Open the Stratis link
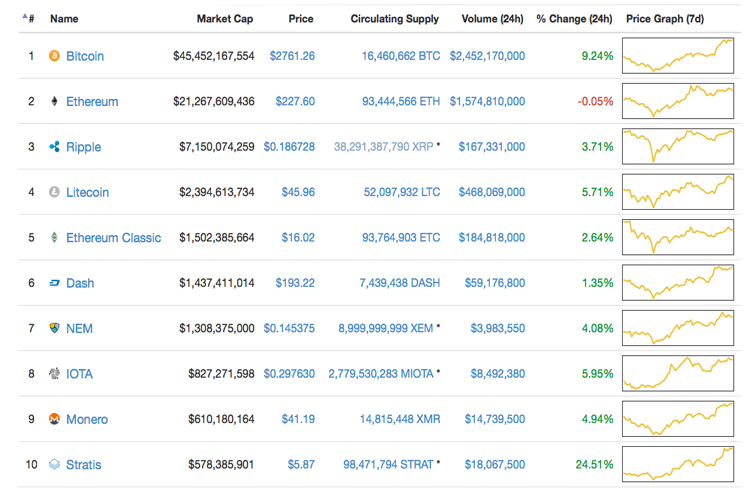Viewport: 750px width, 500px height. click(x=83, y=465)
